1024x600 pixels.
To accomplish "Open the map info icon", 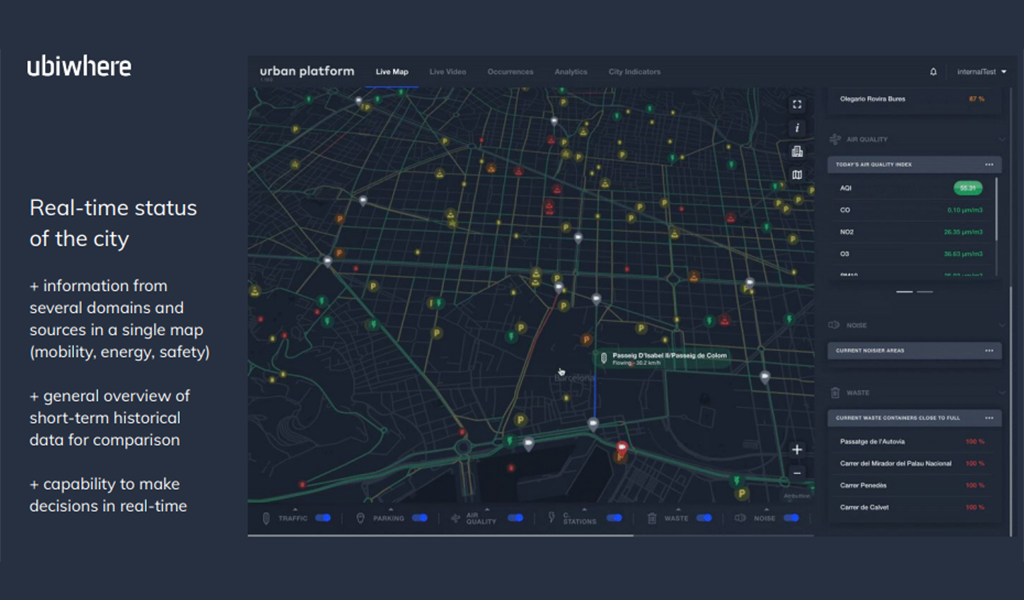I will (x=797, y=128).
